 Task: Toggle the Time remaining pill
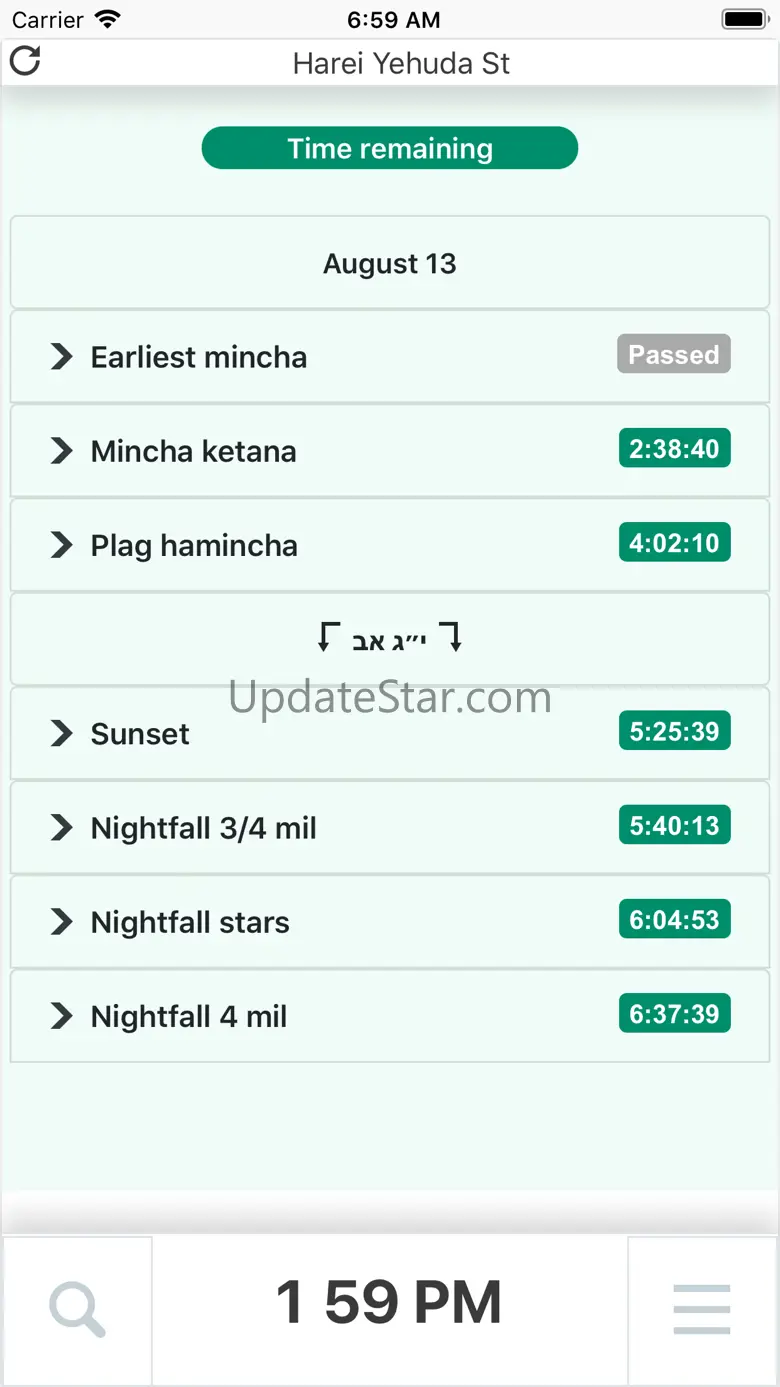390,149
